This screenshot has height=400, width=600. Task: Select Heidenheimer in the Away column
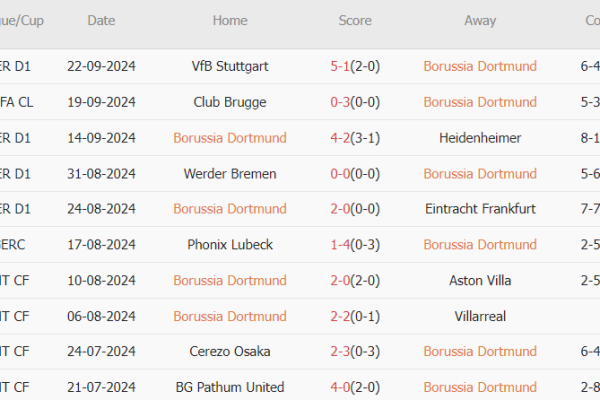(x=480, y=138)
